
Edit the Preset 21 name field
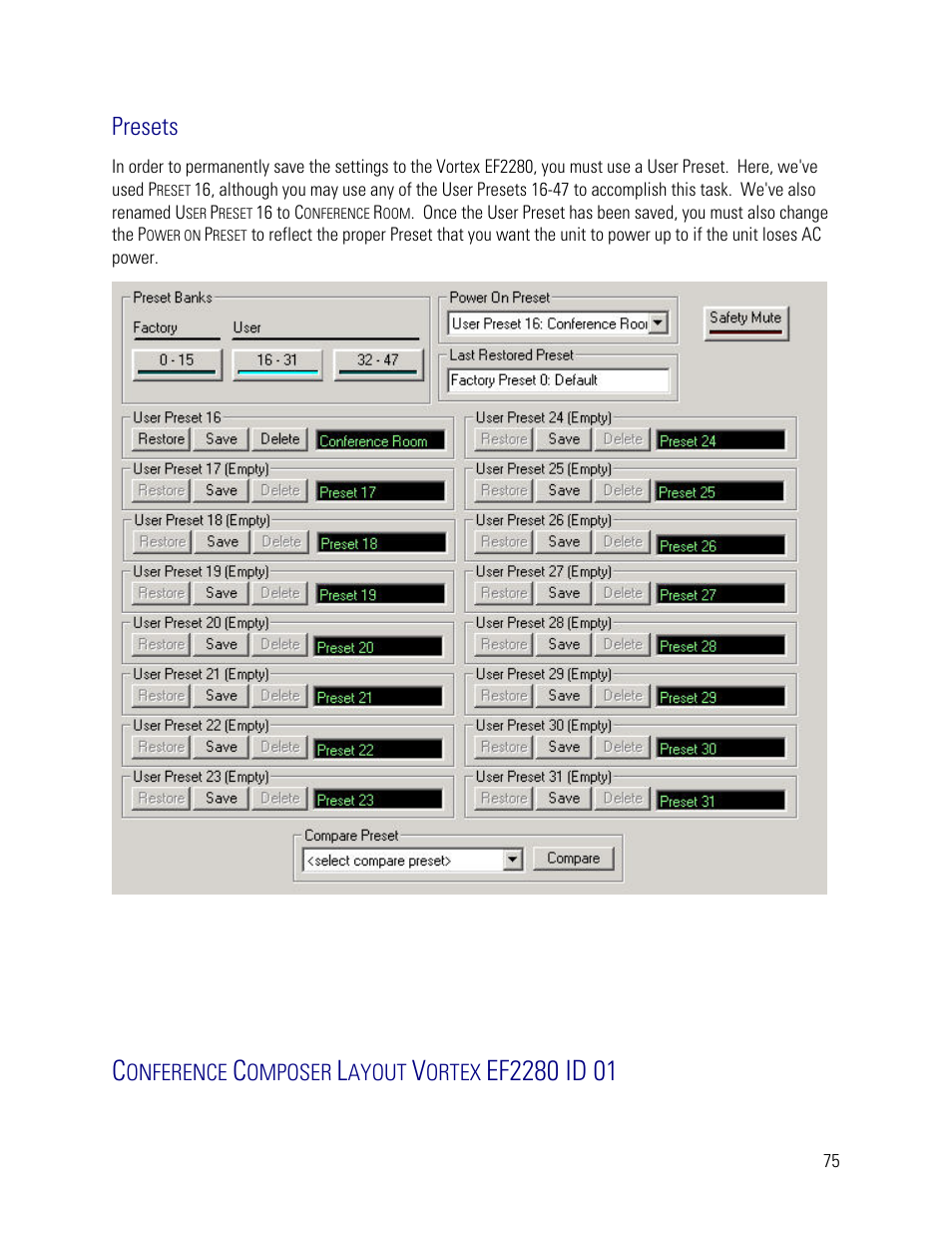pos(378,697)
